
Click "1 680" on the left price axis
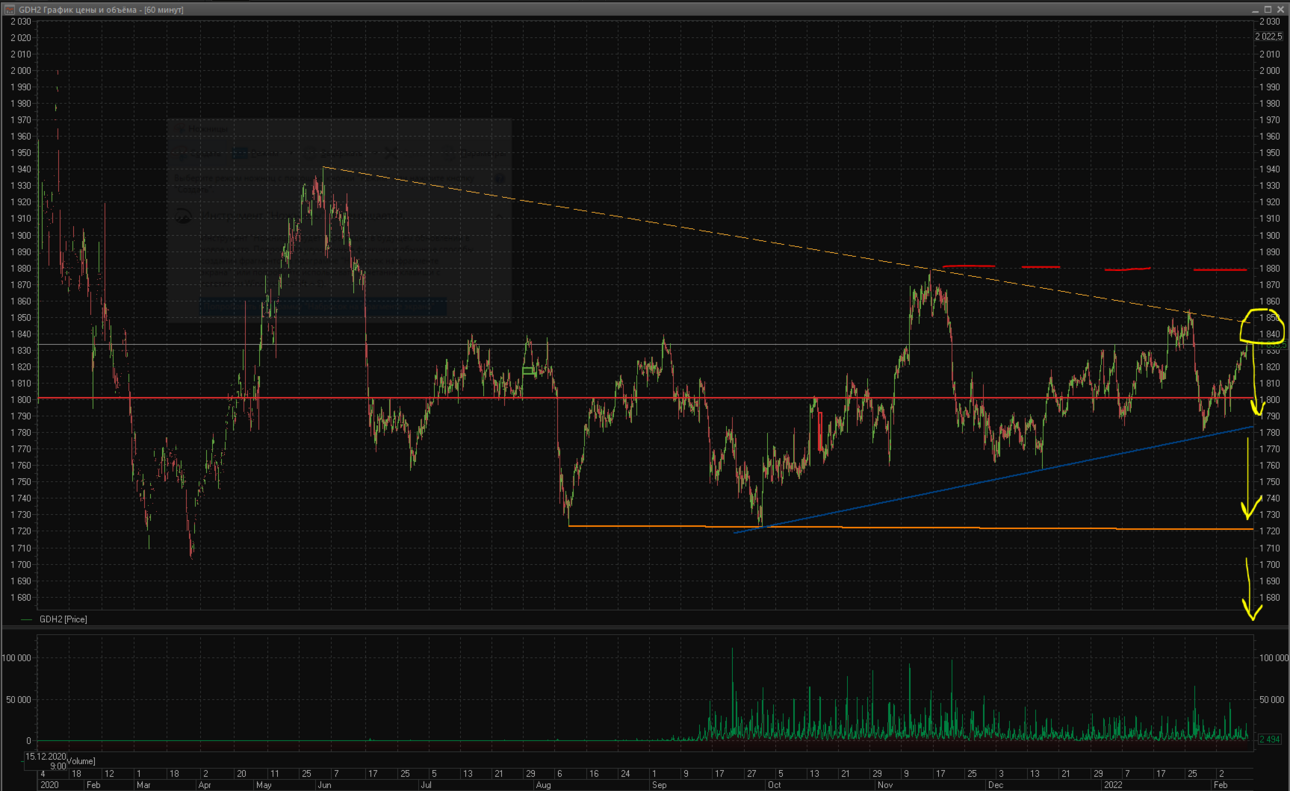click(x=21, y=598)
